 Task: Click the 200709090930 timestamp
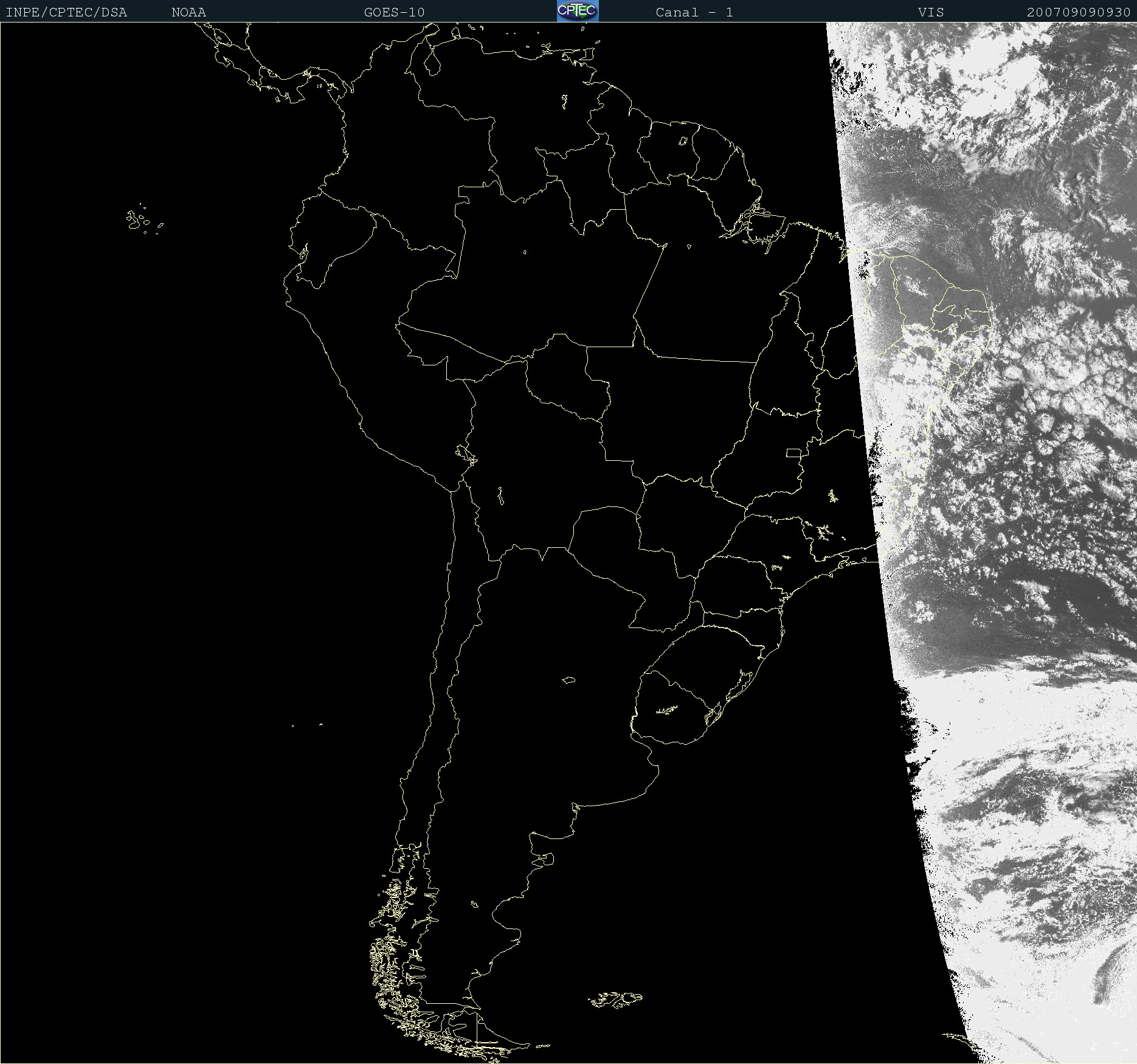tap(1079, 12)
